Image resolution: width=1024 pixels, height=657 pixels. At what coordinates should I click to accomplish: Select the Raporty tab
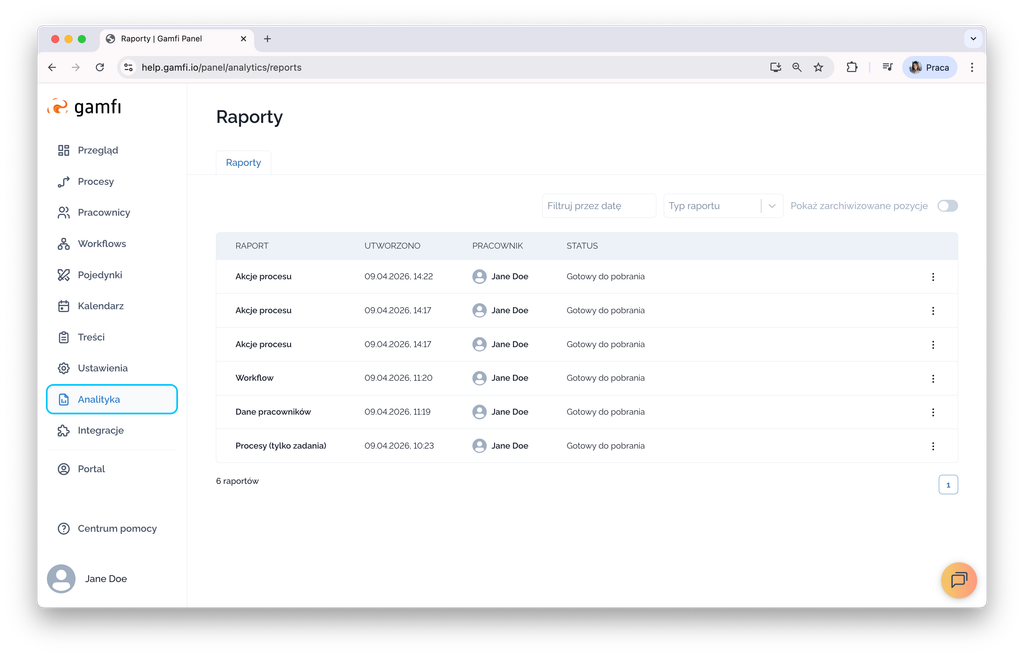coord(243,162)
